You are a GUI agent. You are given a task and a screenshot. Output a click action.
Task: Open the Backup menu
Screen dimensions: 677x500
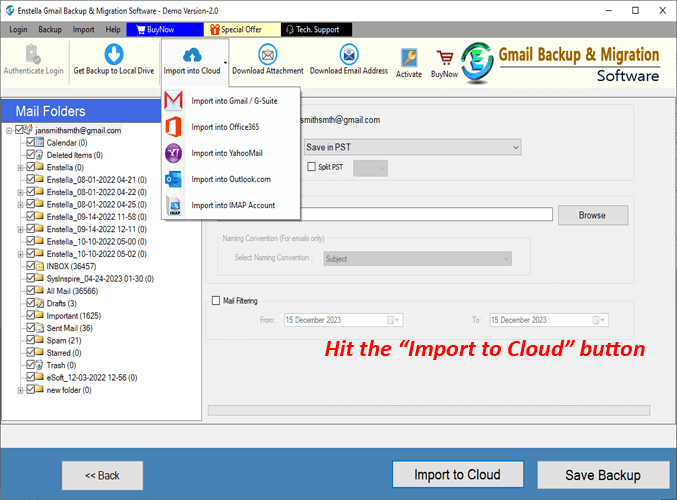pyautogui.click(x=50, y=29)
